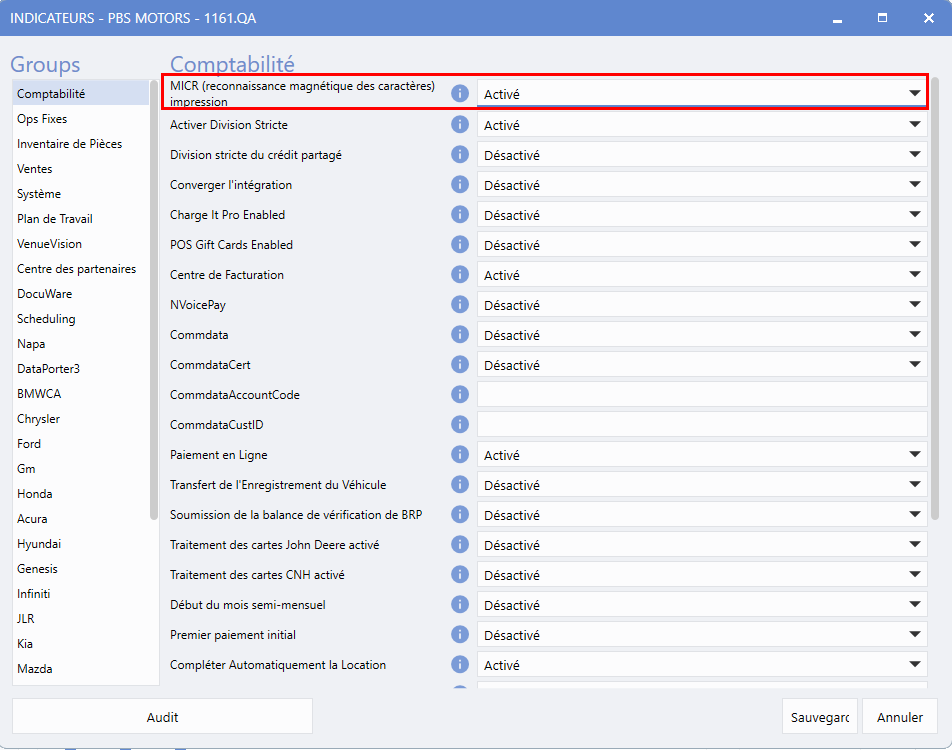Select the DataPorter3 group
The width and height of the screenshot is (952, 750).
(x=81, y=369)
